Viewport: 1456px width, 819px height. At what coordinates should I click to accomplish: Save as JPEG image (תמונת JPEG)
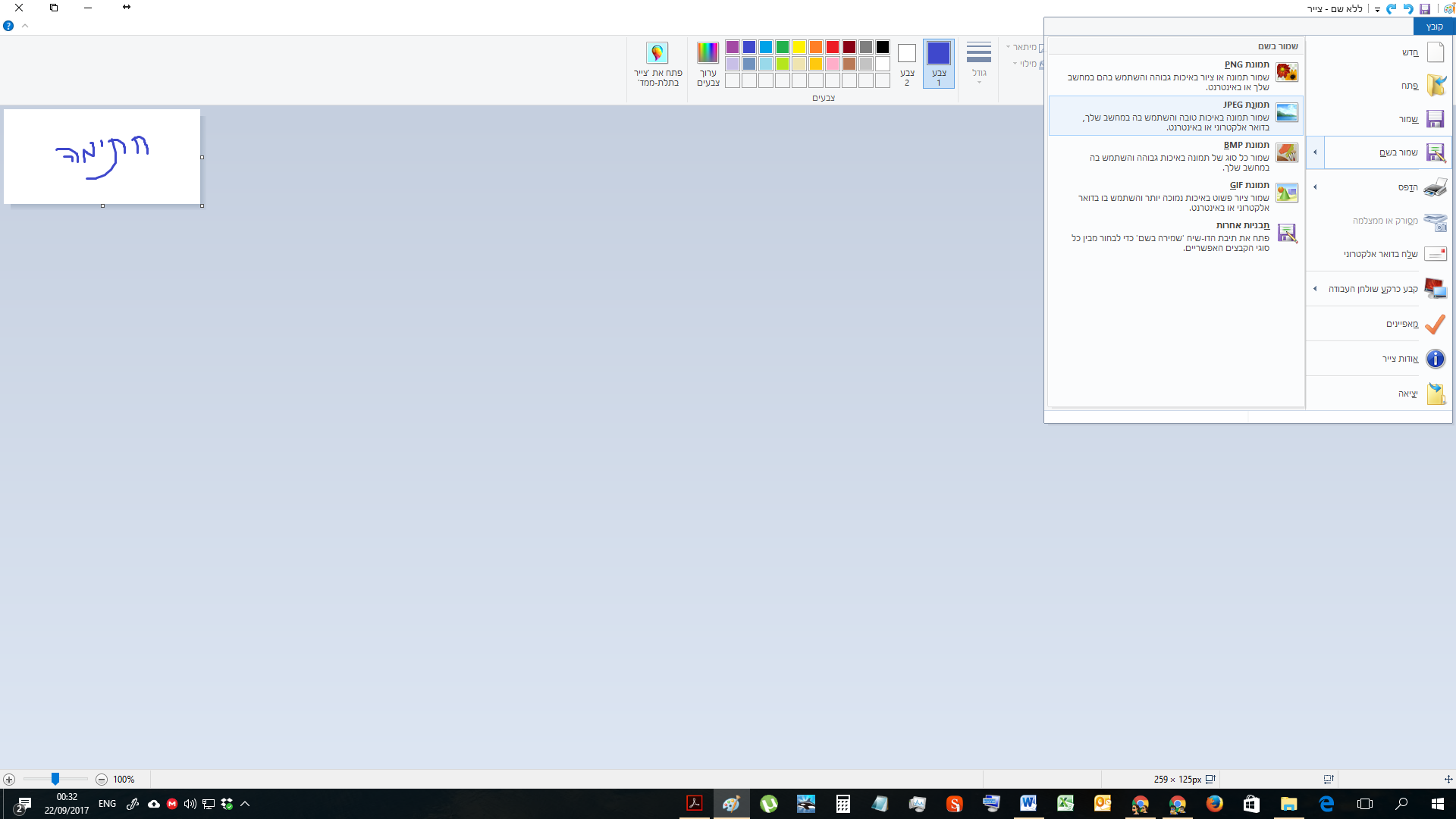1175,115
